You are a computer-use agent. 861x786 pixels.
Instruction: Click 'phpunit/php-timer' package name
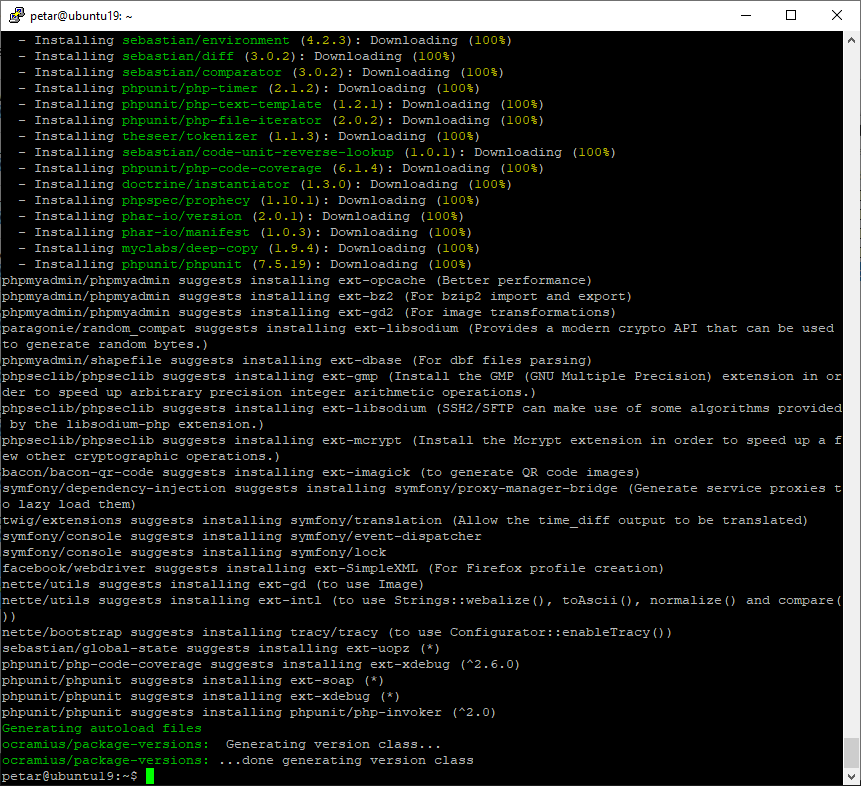pos(189,88)
